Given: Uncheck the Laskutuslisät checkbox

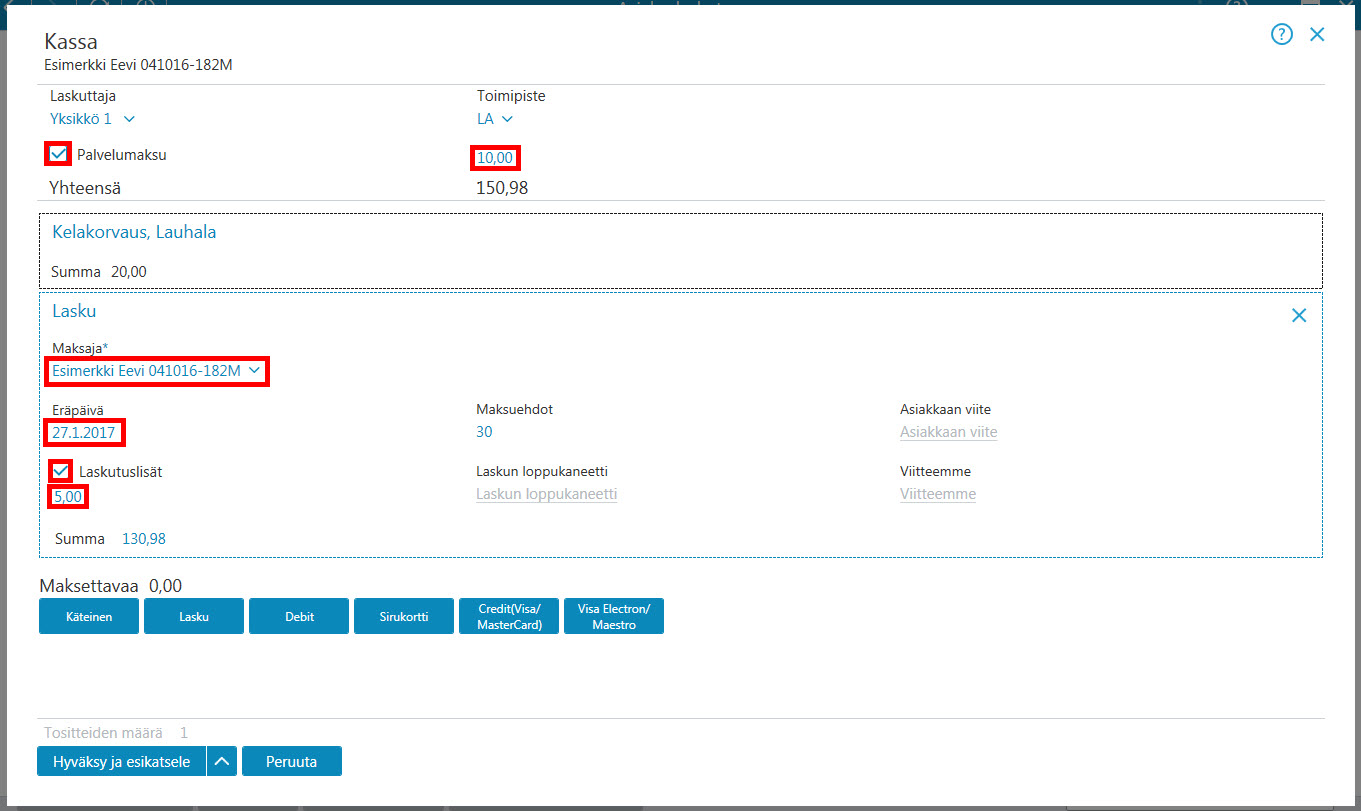Looking at the screenshot, I should 61,471.
